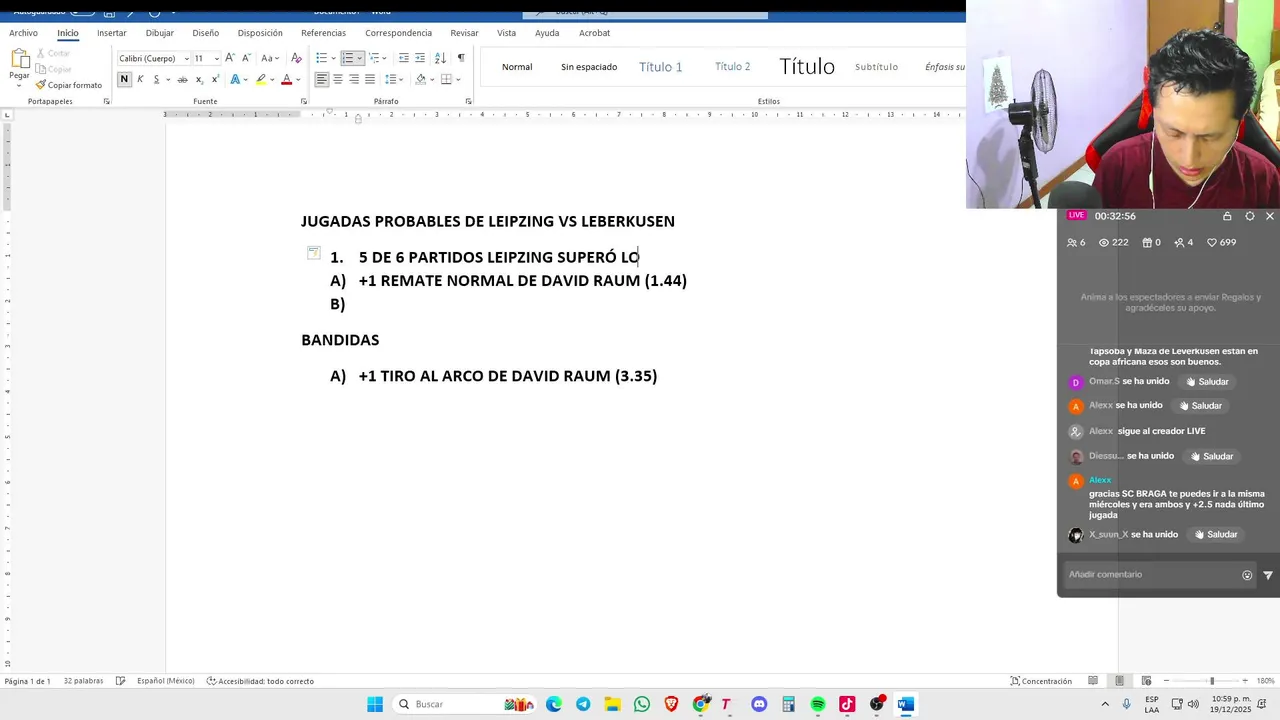Toggle italic formatting (K) button
The image size is (1280, 720).
pos(140,79)
